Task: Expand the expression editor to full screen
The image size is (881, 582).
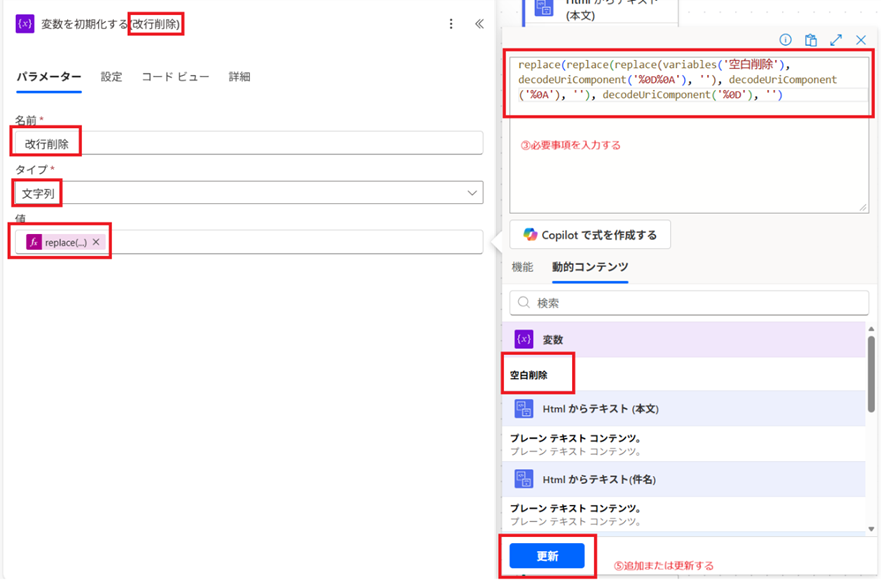Action: pos(836,40)
